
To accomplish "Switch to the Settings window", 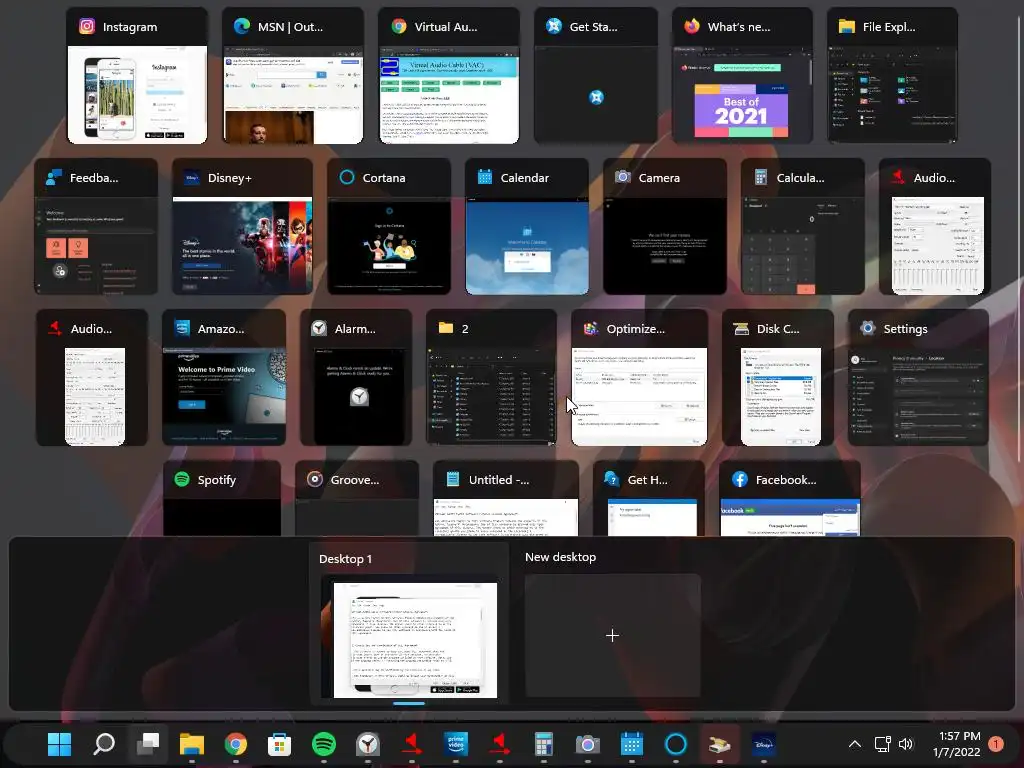I will (918, 377).
